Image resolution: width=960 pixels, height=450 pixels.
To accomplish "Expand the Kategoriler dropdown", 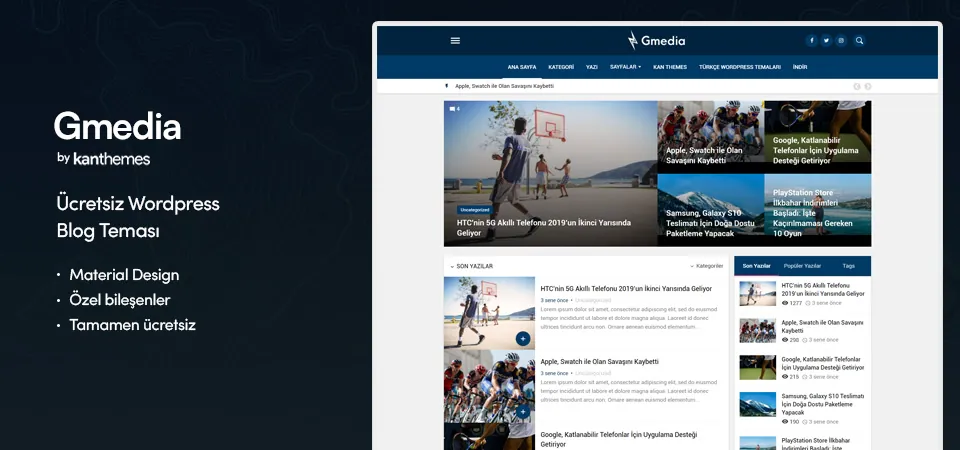I will click(707, 266).
